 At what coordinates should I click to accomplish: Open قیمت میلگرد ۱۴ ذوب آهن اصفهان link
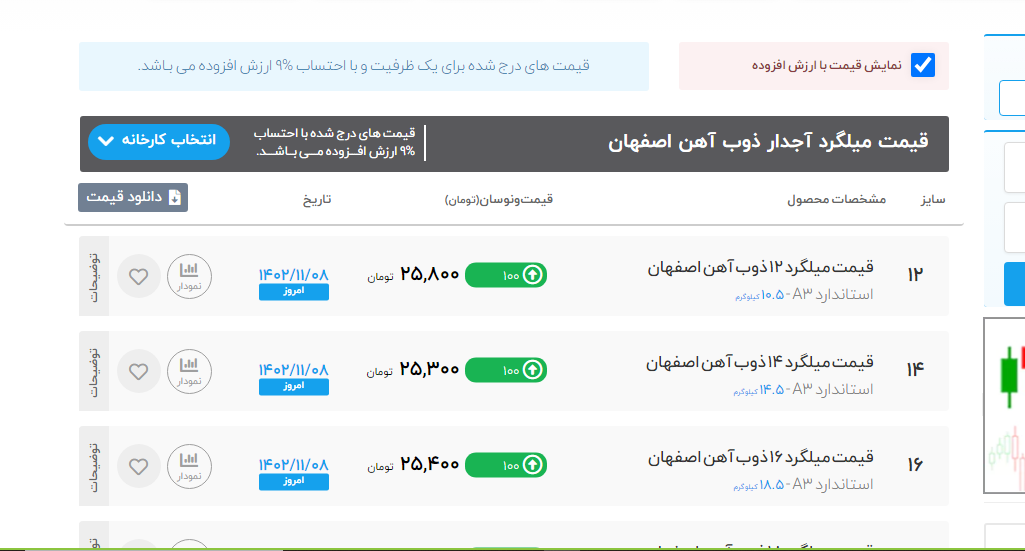click(760, 362)
